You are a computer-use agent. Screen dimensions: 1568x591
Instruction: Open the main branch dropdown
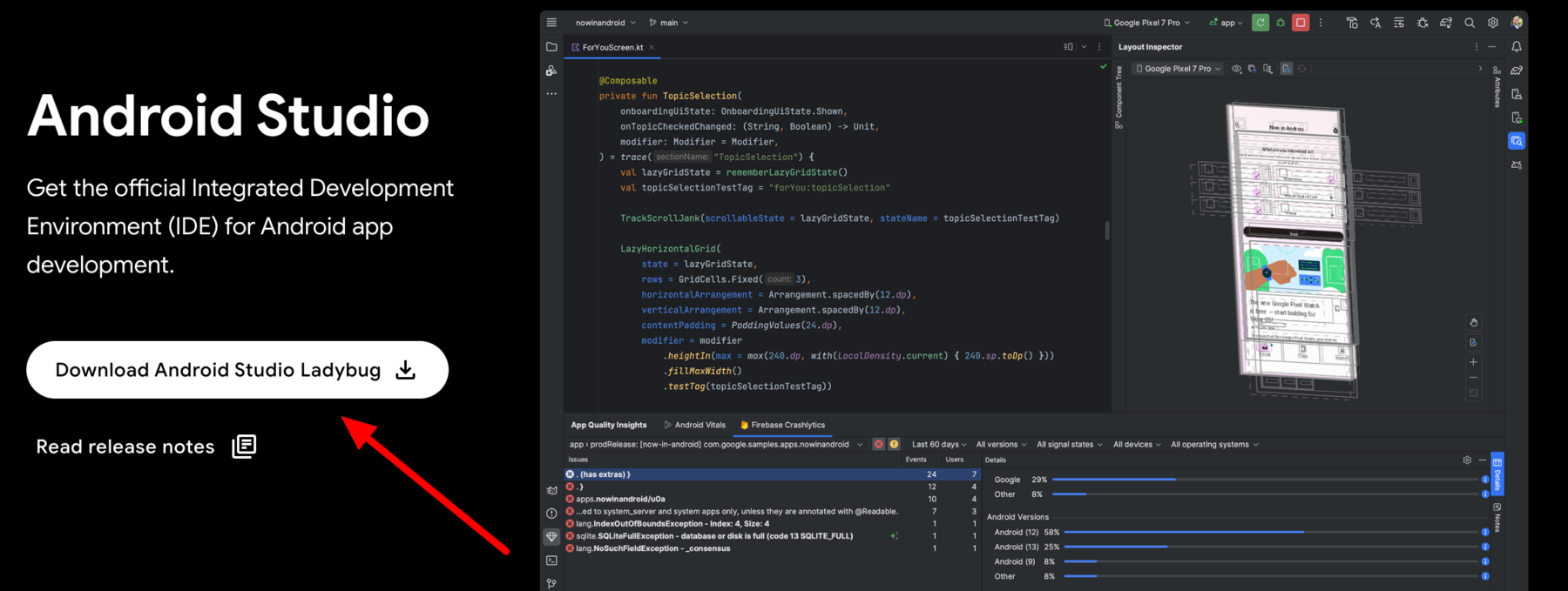669,23
